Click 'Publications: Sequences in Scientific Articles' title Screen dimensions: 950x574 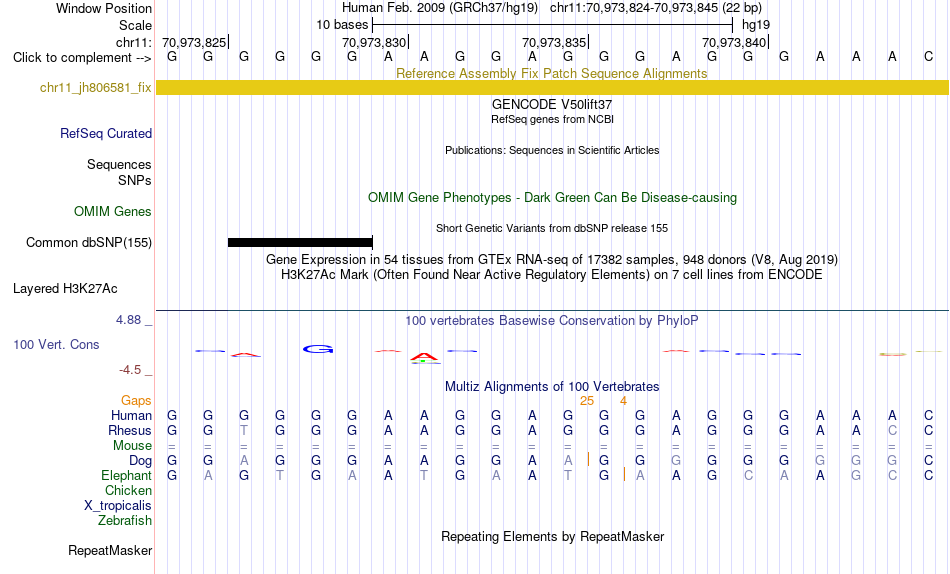pos(552,150)
